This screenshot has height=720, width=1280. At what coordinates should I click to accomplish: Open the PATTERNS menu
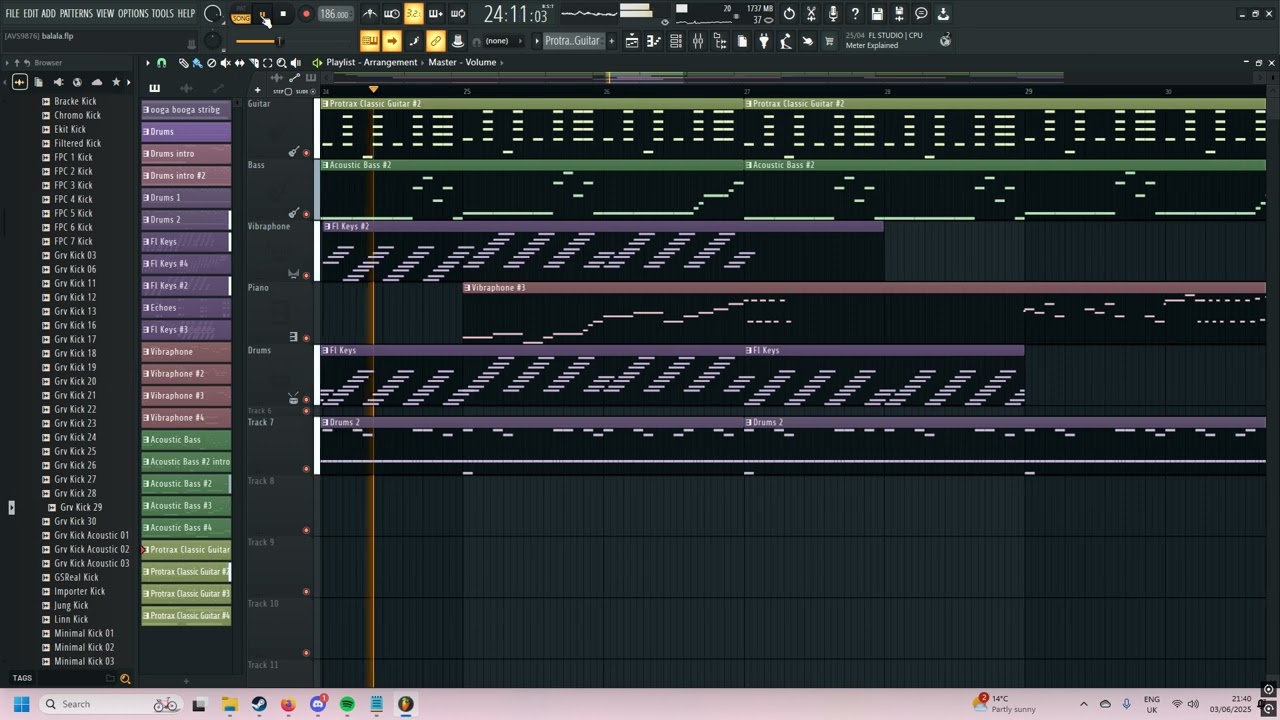click(76, 14)
